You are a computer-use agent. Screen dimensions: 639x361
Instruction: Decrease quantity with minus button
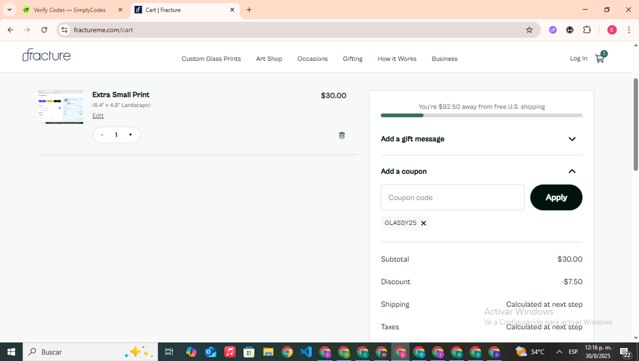(102, 135)
